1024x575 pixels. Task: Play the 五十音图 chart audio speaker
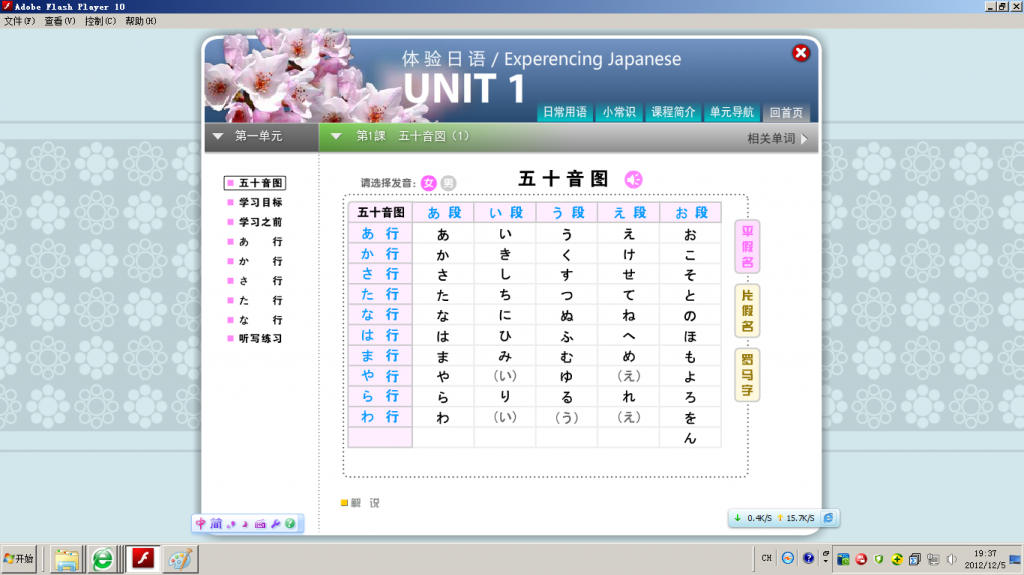[x=633, y=180]
